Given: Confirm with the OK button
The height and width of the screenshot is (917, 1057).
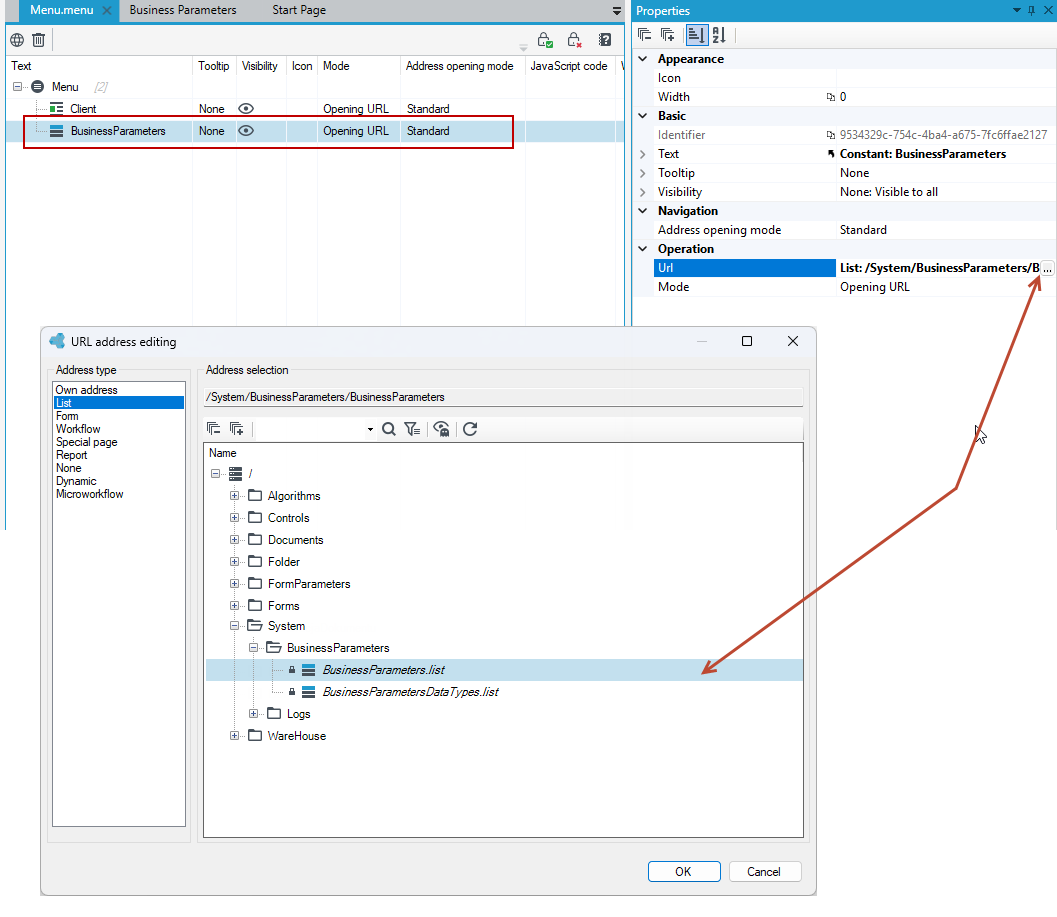Looking at the screenshot, I should click(x=684, y=871).
